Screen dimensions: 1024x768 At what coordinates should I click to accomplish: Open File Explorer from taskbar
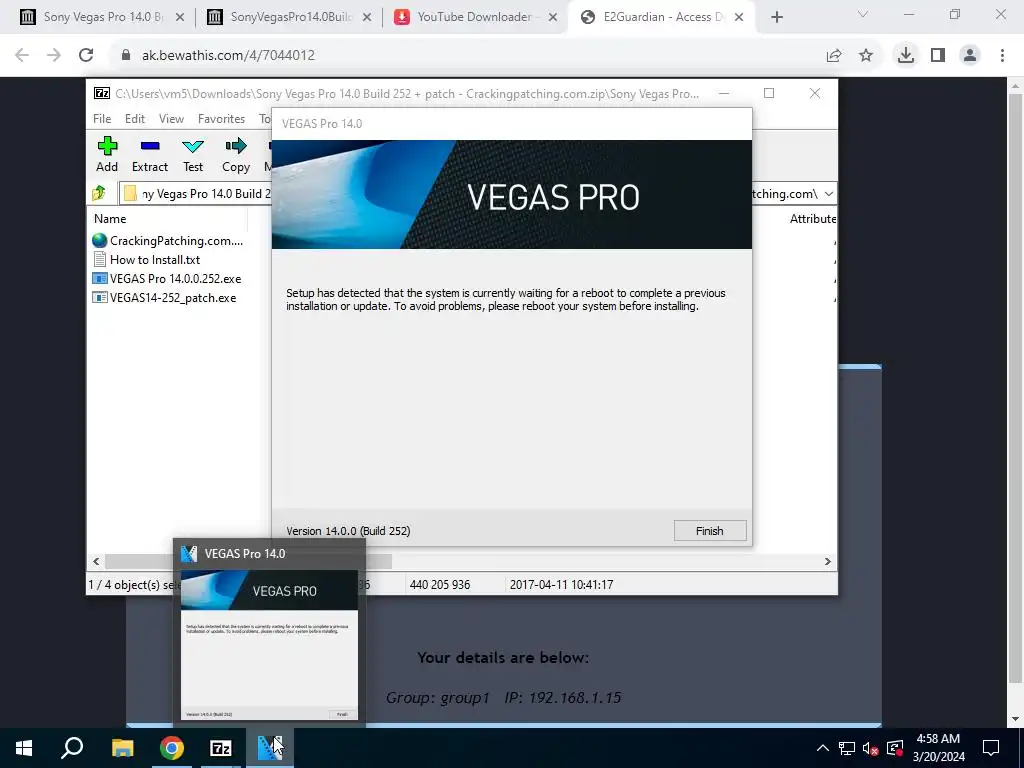[122, 748]
